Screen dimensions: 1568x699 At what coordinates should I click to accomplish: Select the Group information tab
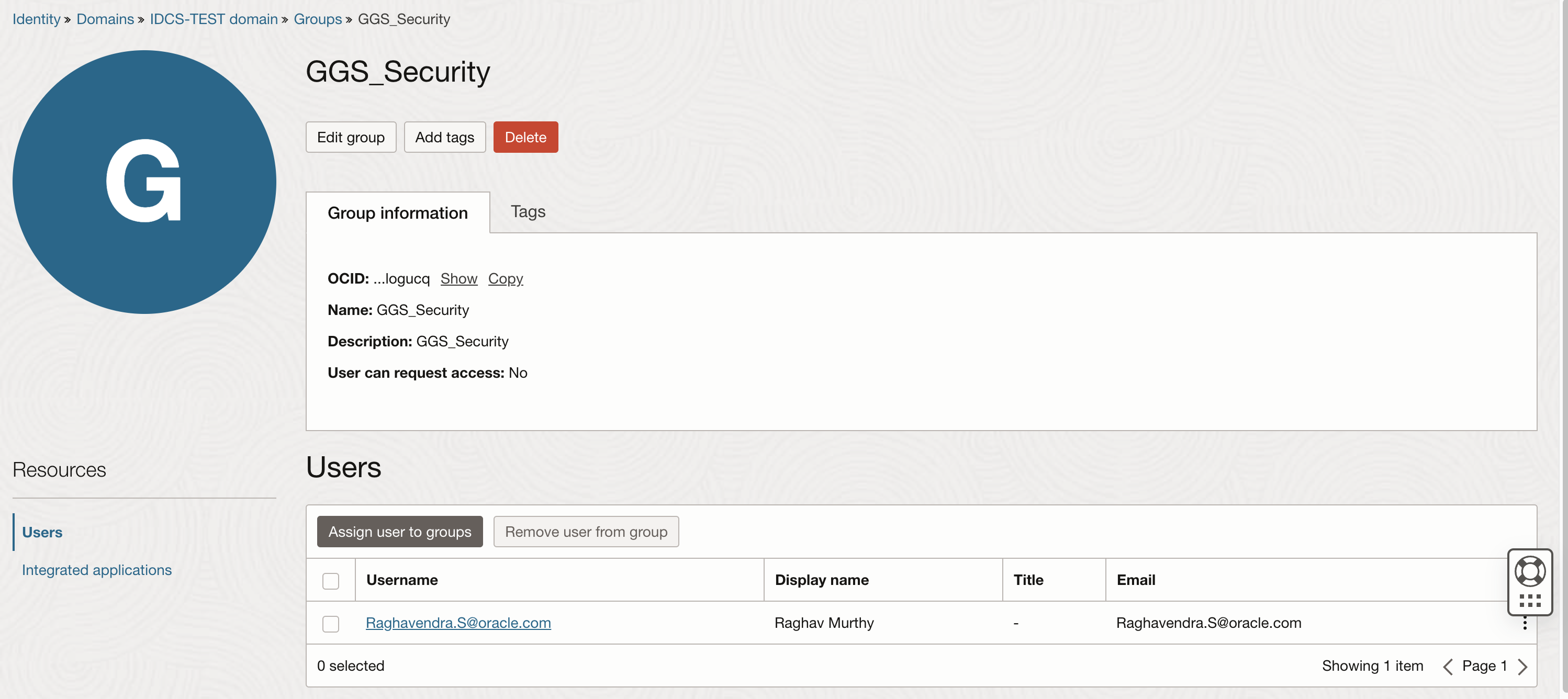coord(397,213)
